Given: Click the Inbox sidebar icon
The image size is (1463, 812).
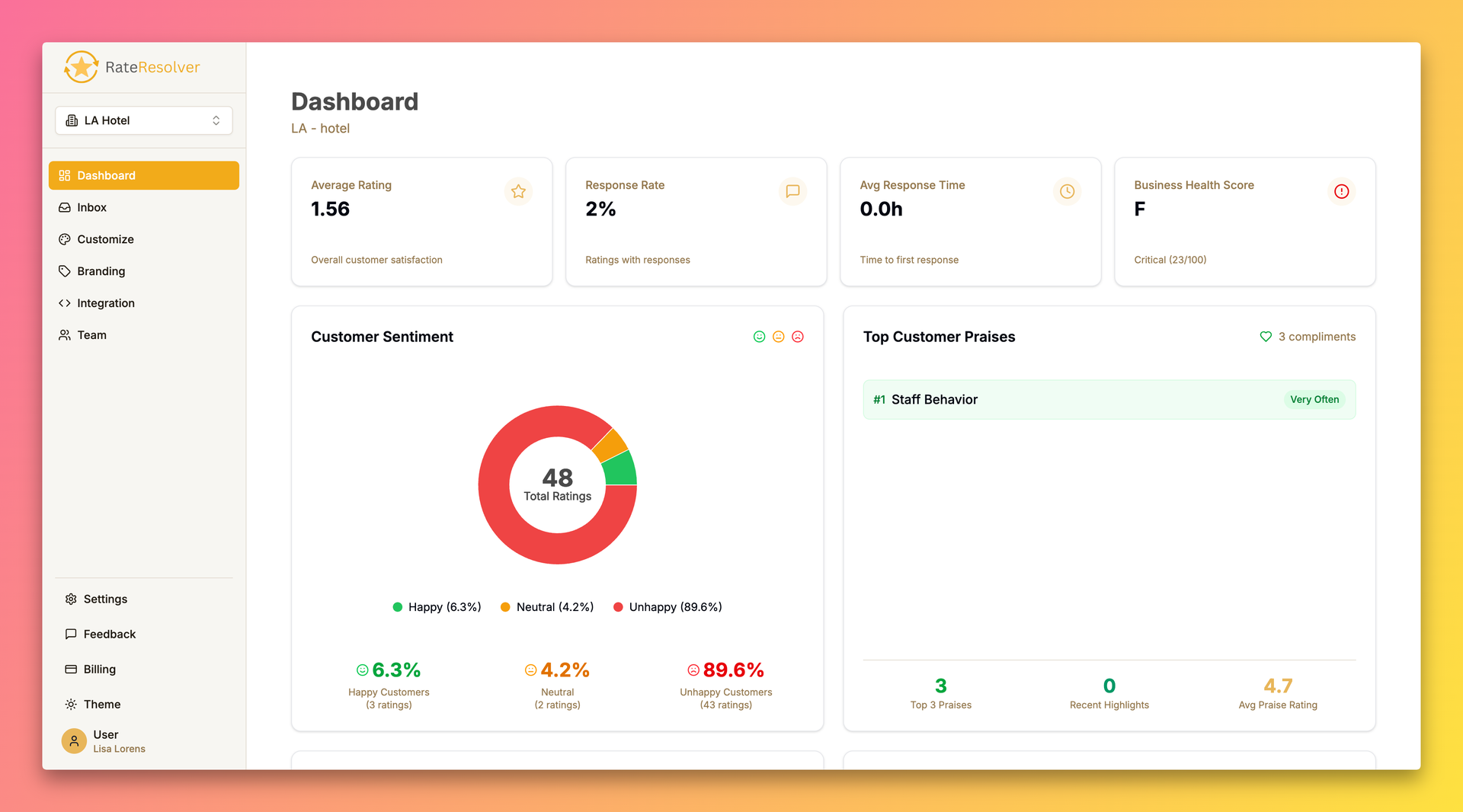Looking at the screenshot, I should point(66,207).
